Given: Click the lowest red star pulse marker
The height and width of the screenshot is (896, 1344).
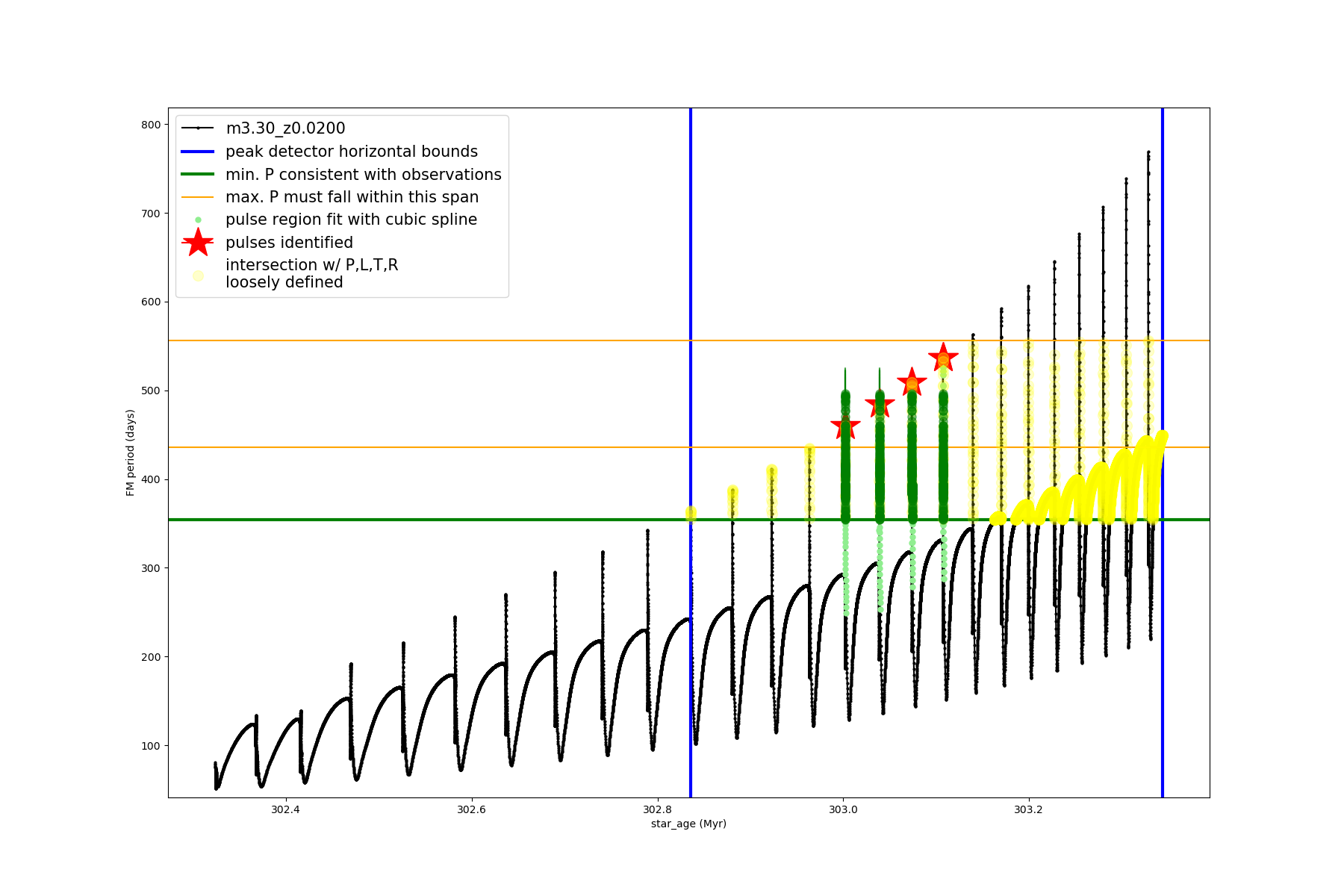Looking at the screenshot, I should pyautogui.click(x=845, y=426).
